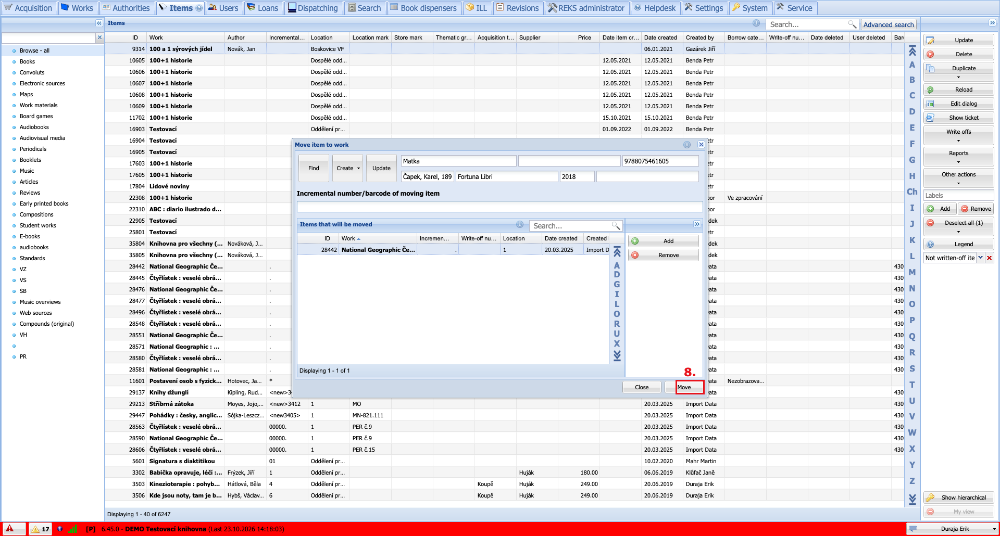
Task: Expand the Write offs dropdown
Action: click(x=959, y=135)
